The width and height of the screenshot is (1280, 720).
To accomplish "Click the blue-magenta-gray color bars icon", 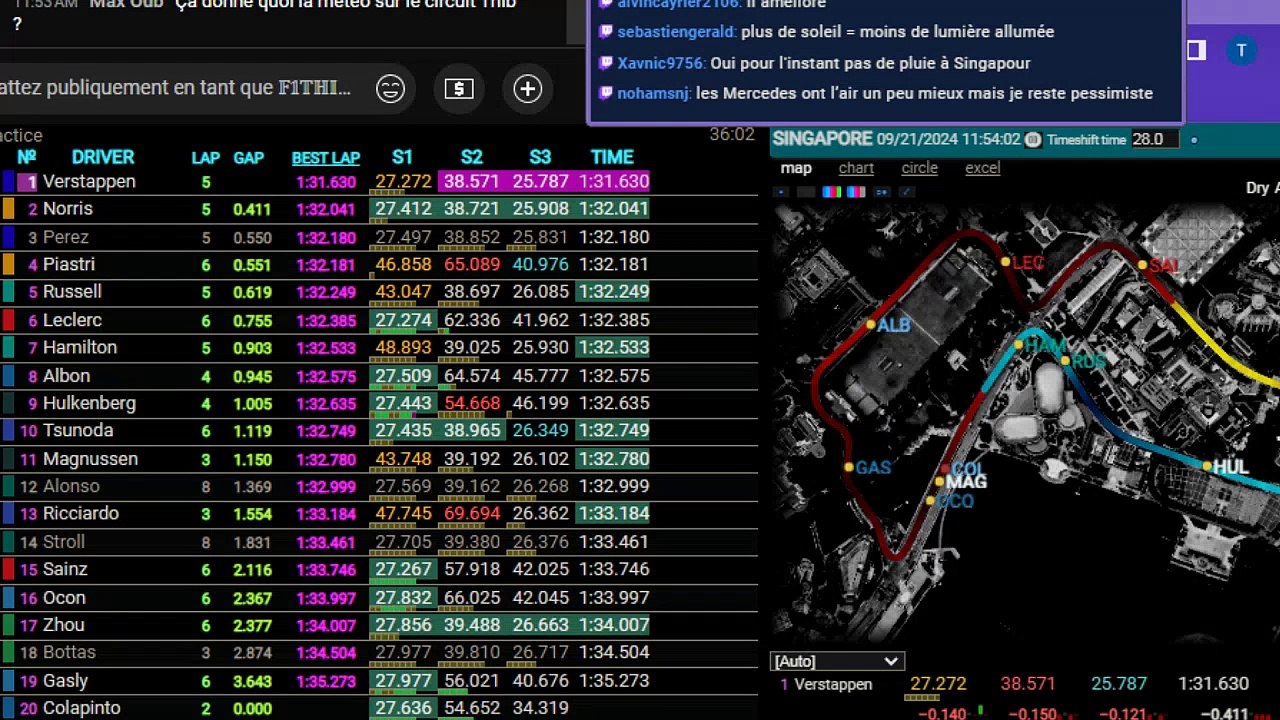I will (x=856, y=192).
